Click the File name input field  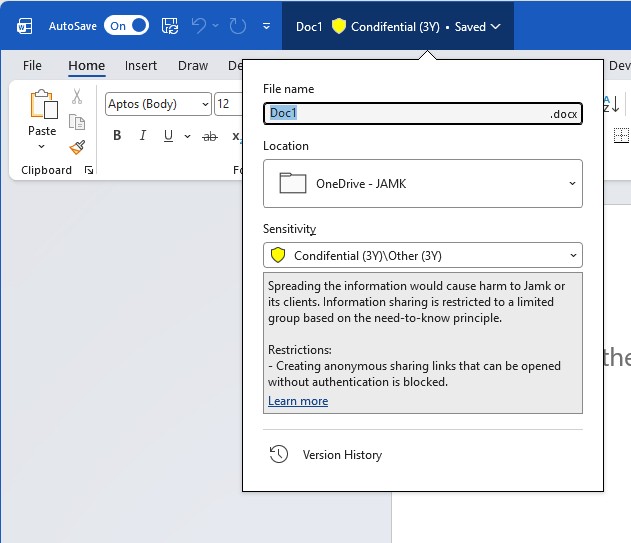pos(405,113)
